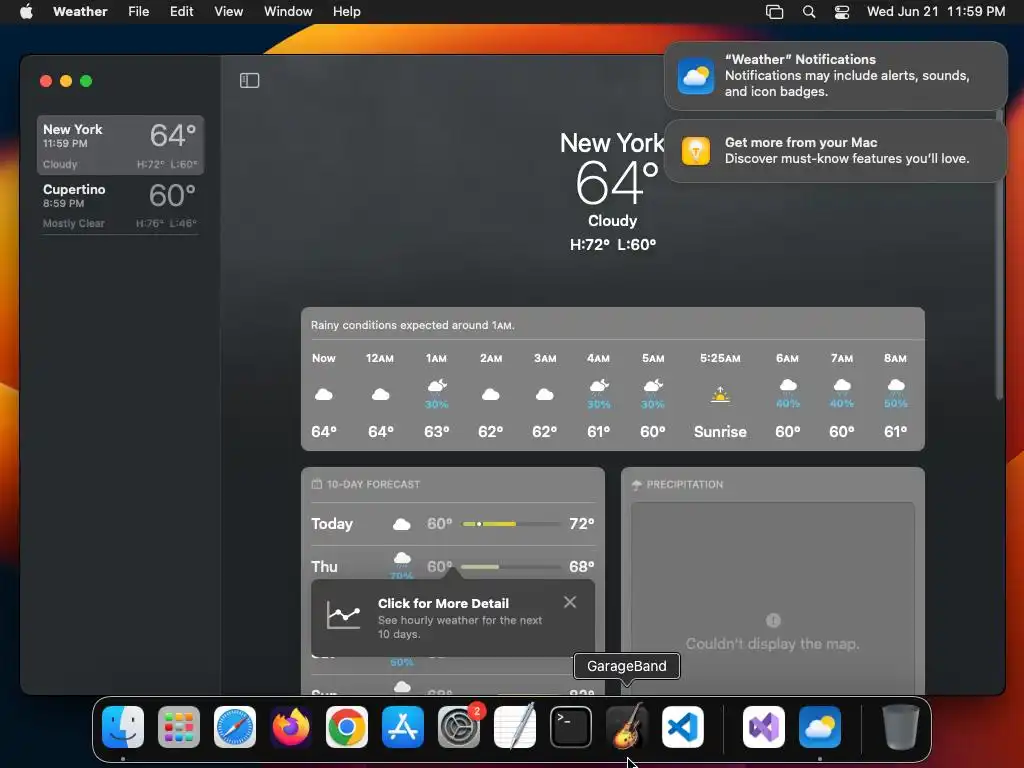Image resolution: width=1024 pixels, height=768 pixels.
Task: Click the 2AM cloud icon in hourly forecast
Action: [x=490, y=394]
